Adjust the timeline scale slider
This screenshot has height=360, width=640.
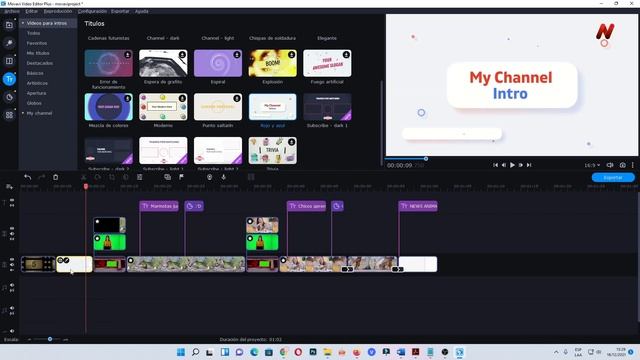(50, 339)
